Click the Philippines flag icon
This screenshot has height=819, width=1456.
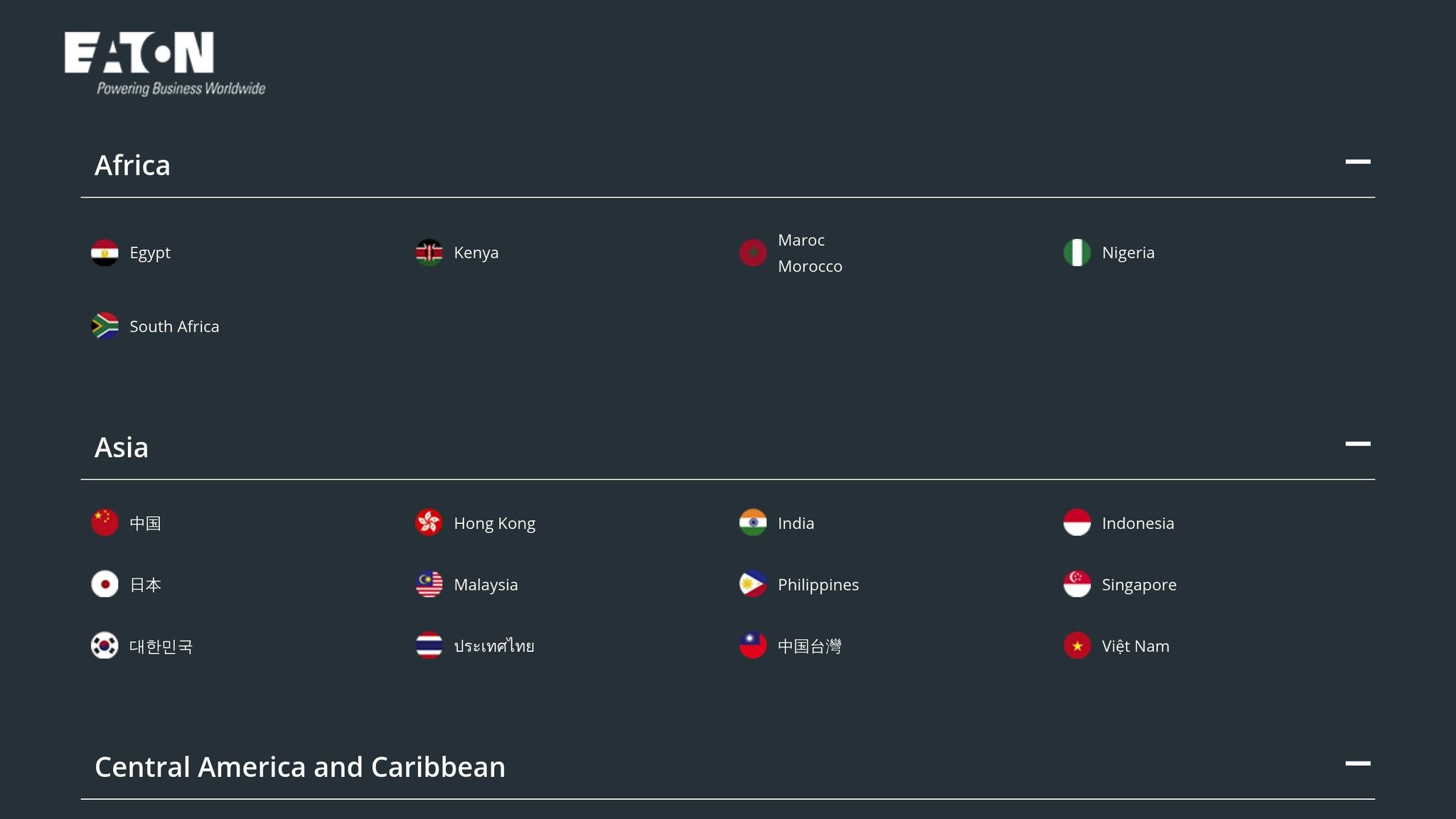click(753, 584)
